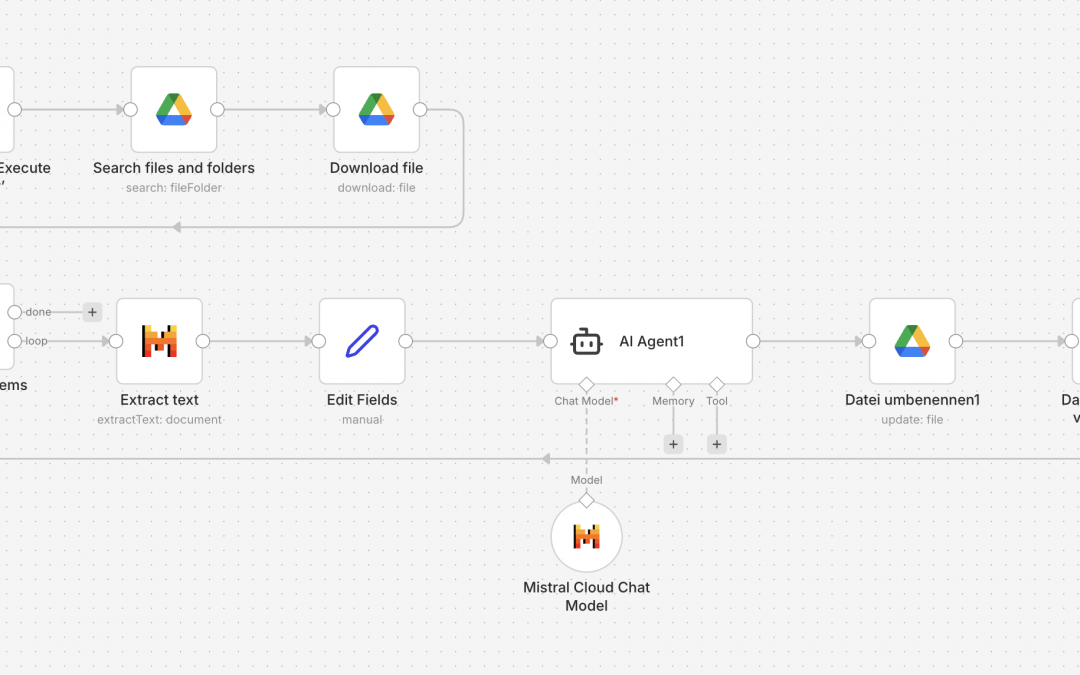Add a Tool sub-node with plus button
The width and height of the screenshot is (1080, 675).
pyautogui.click(x=717, y=444)
